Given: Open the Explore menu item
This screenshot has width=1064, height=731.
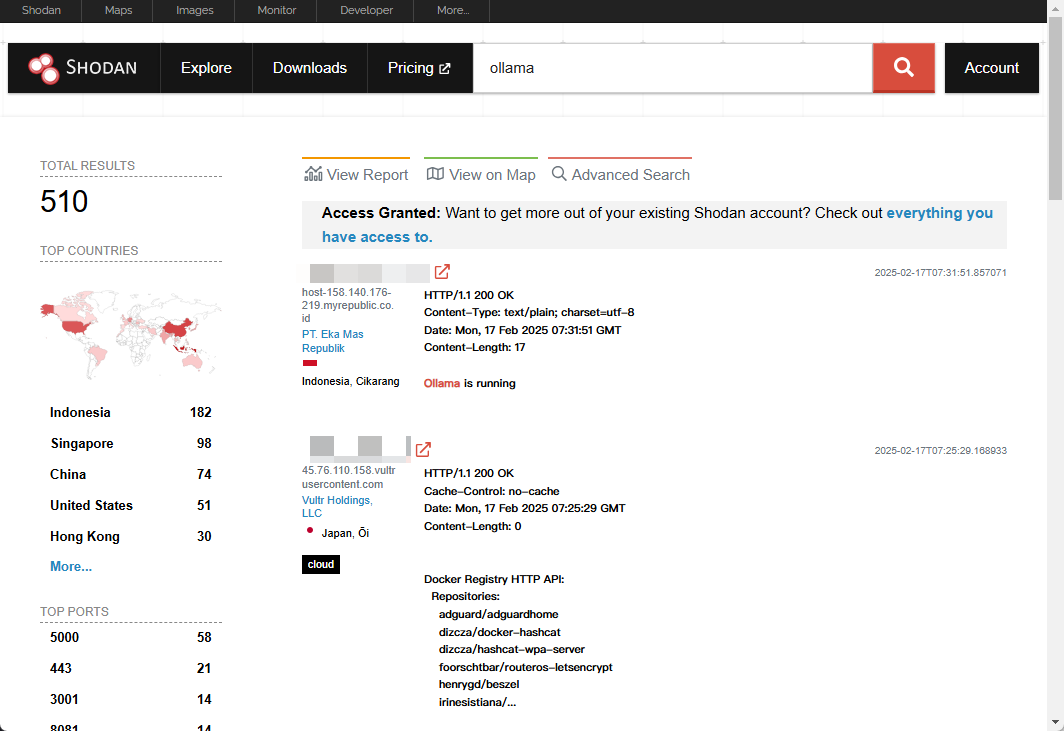Looking at the screenshot, I should tap(206, 68).
